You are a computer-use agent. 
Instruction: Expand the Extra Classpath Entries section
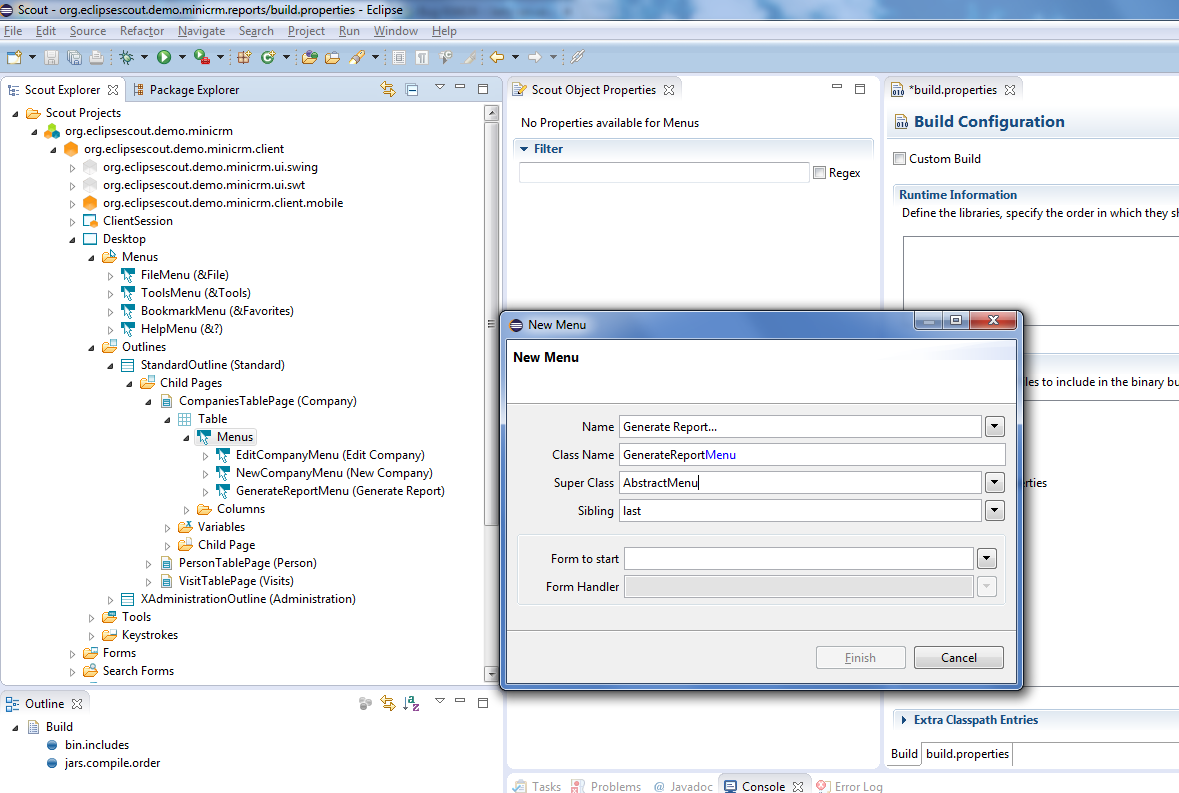click(904, 720)
